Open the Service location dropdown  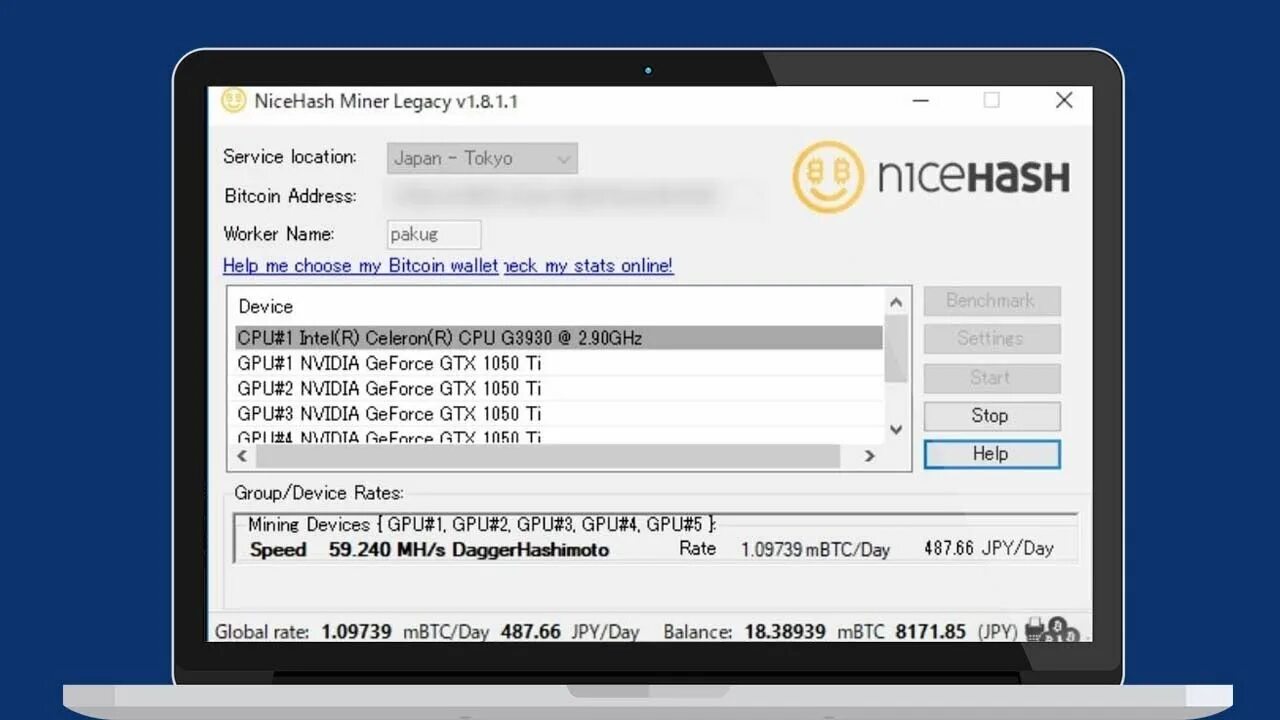click(482, 158)
